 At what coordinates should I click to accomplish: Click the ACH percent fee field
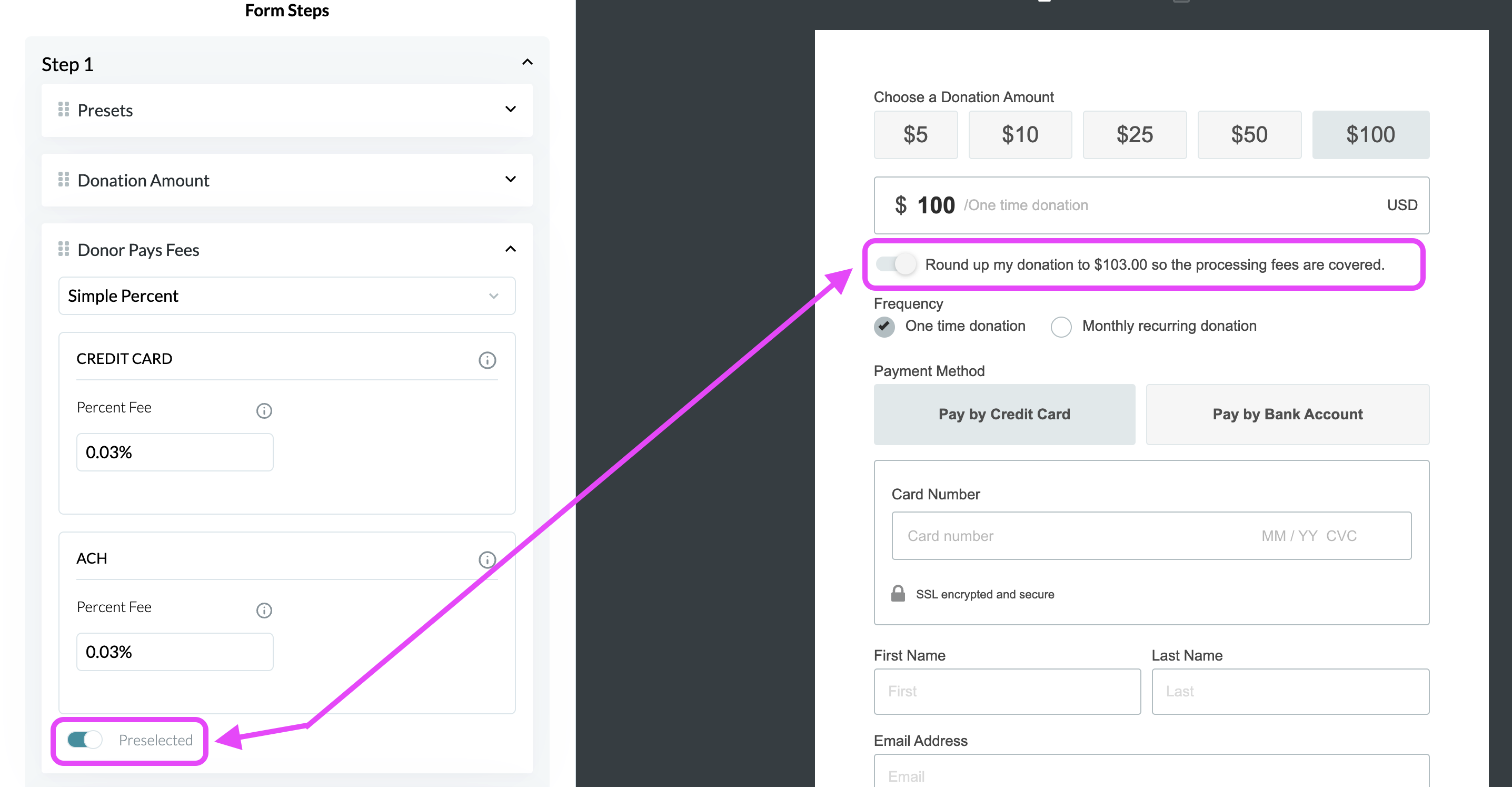coord(174,652)
